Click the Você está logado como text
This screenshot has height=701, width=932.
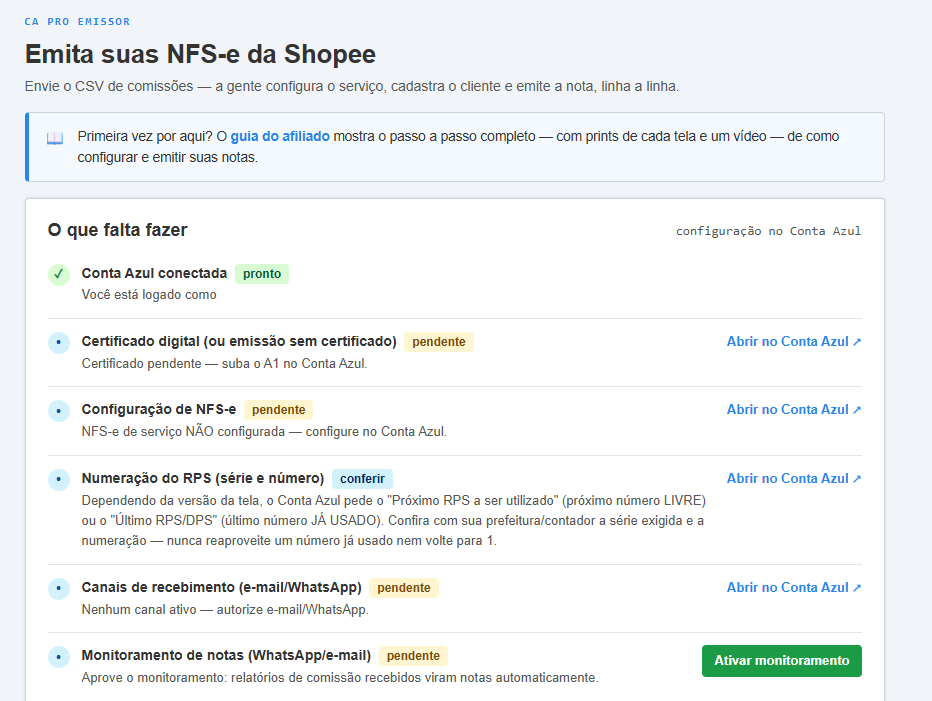click(149, 295)
